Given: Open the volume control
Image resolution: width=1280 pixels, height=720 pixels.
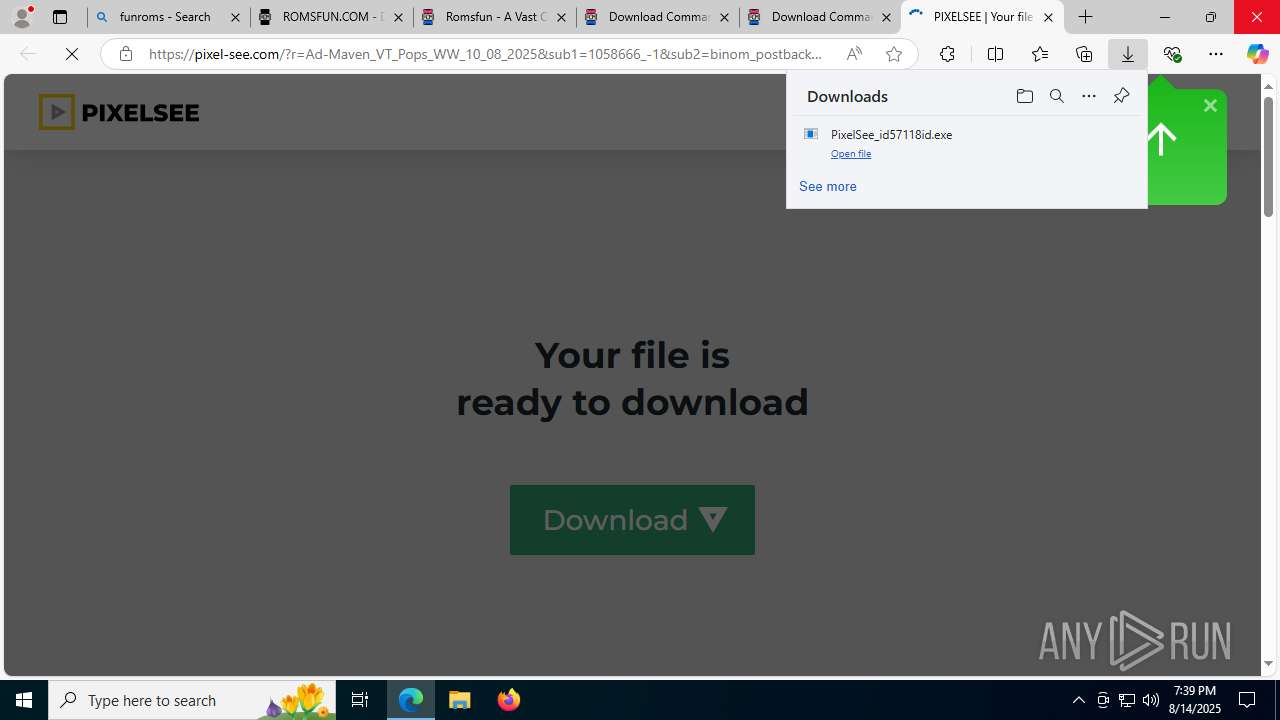Looking at the screenshot, I should [x=1151, y=700].
